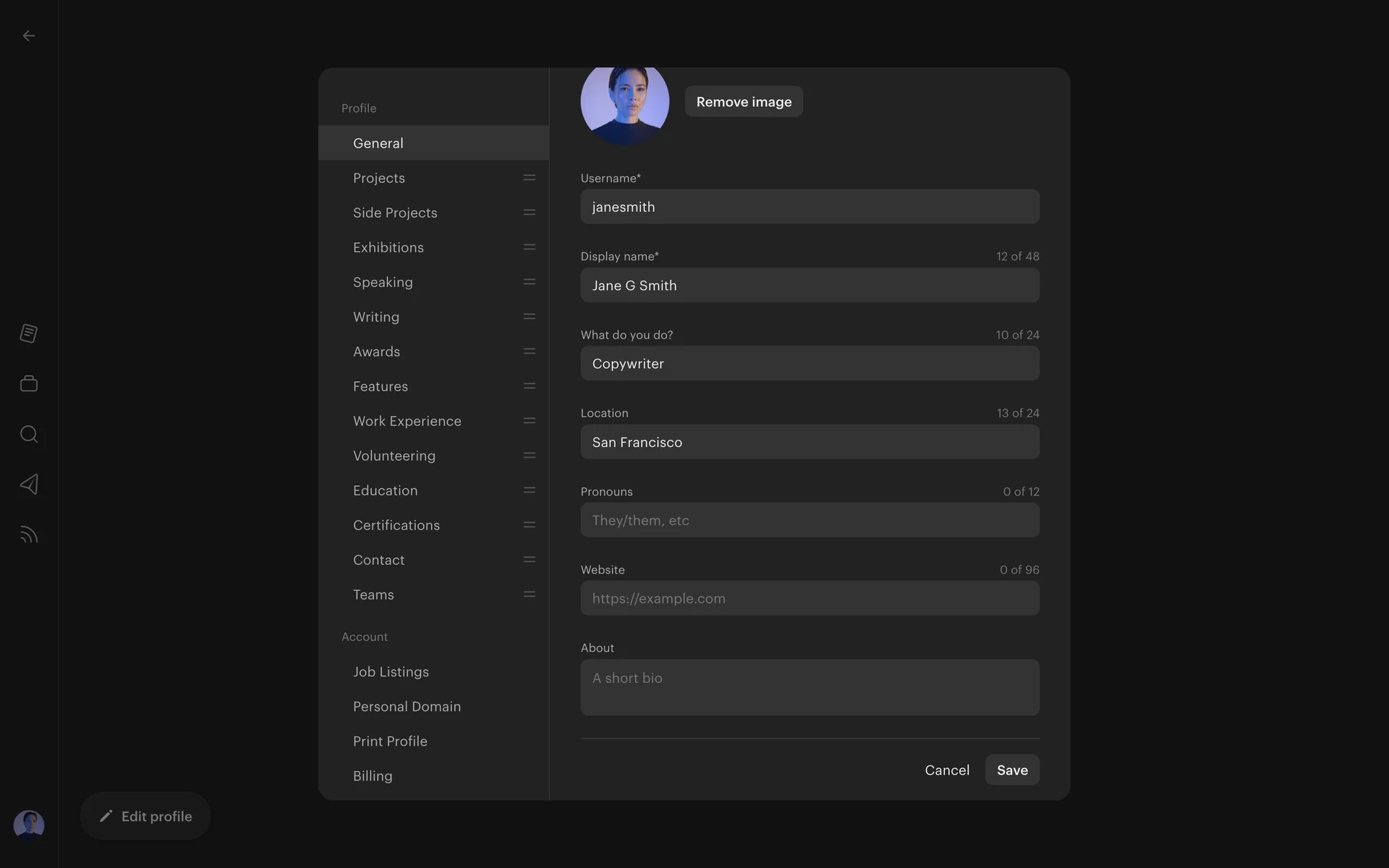Select General in profile menu
1389x868 pixels.
tap(433, 142)
